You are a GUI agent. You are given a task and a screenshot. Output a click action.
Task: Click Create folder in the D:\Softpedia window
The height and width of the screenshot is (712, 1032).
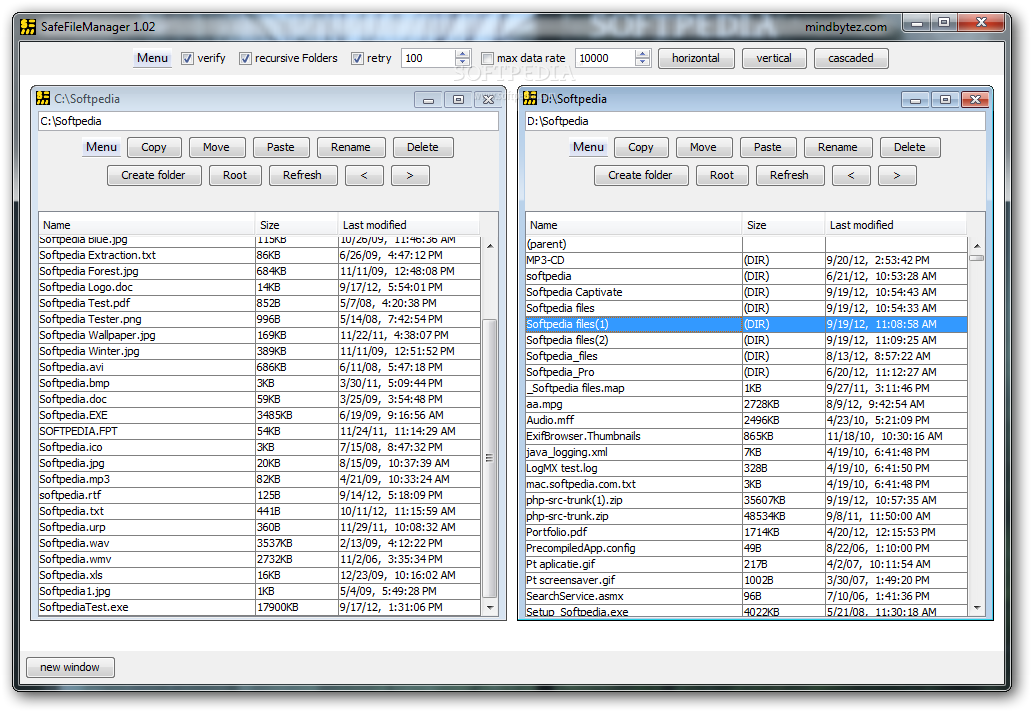click(x=640, y=175)
